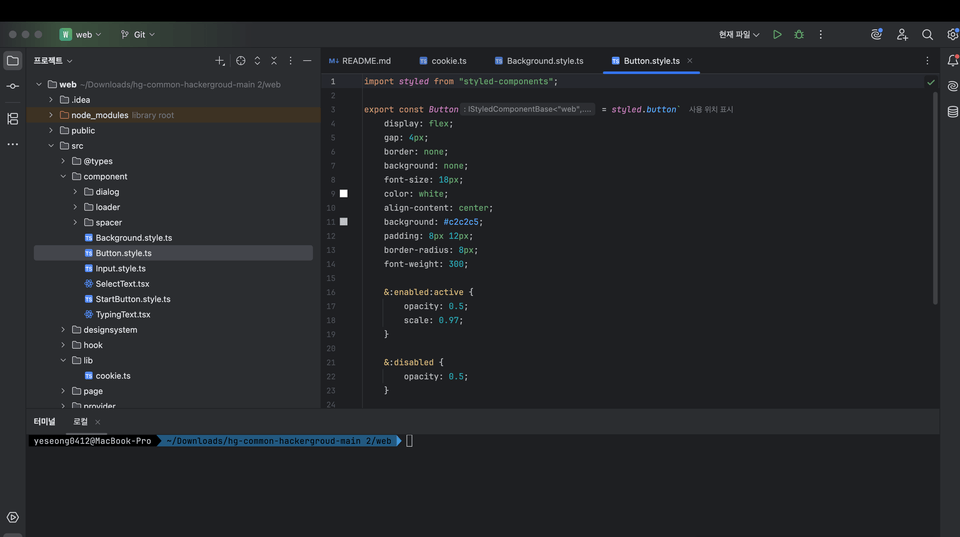The image size is (960, 537).
Task: Click line number 16 in gutter
Action: (331, 292)
